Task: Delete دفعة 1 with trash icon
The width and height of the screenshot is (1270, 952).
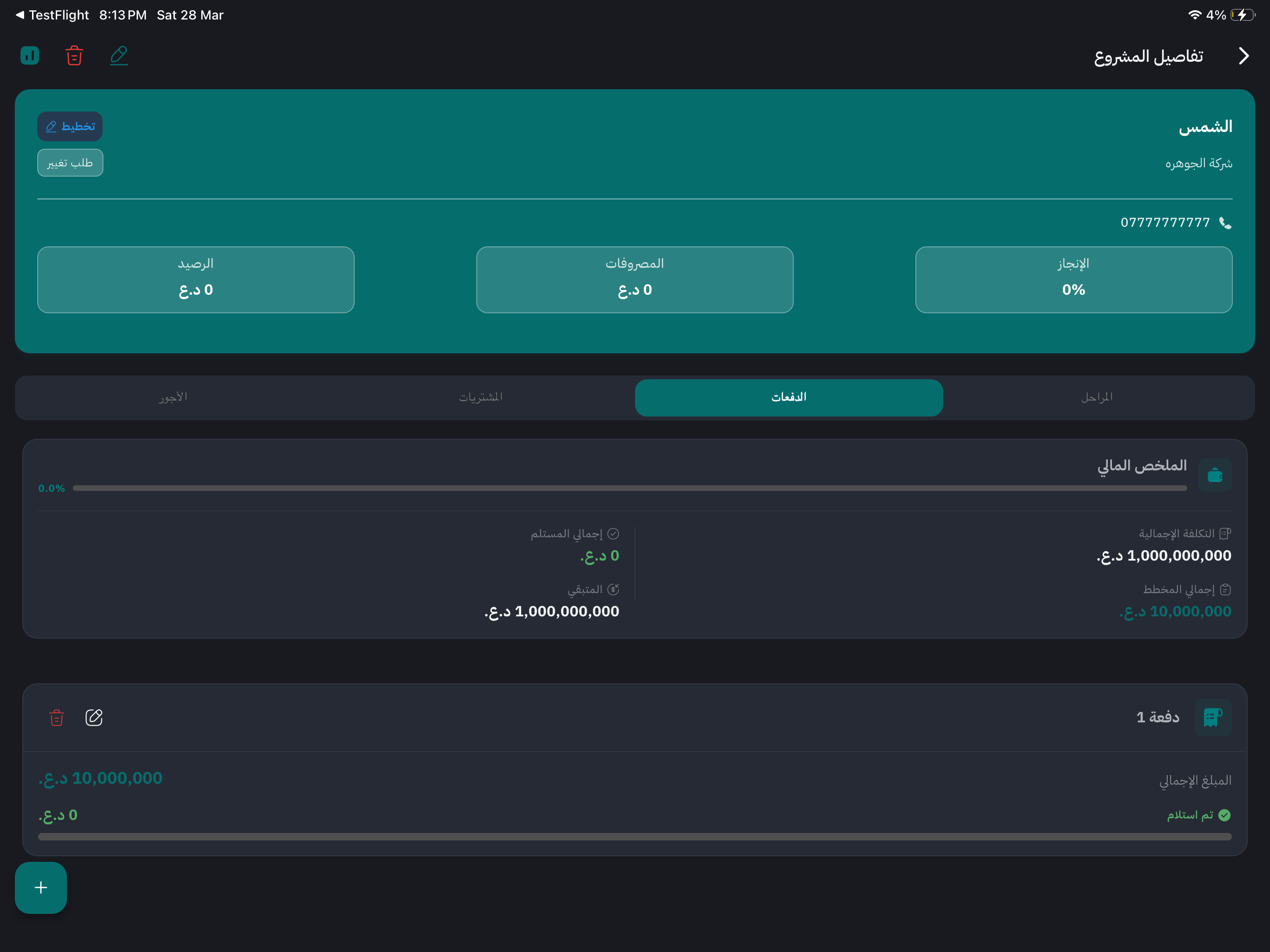Action: [57, 717]
